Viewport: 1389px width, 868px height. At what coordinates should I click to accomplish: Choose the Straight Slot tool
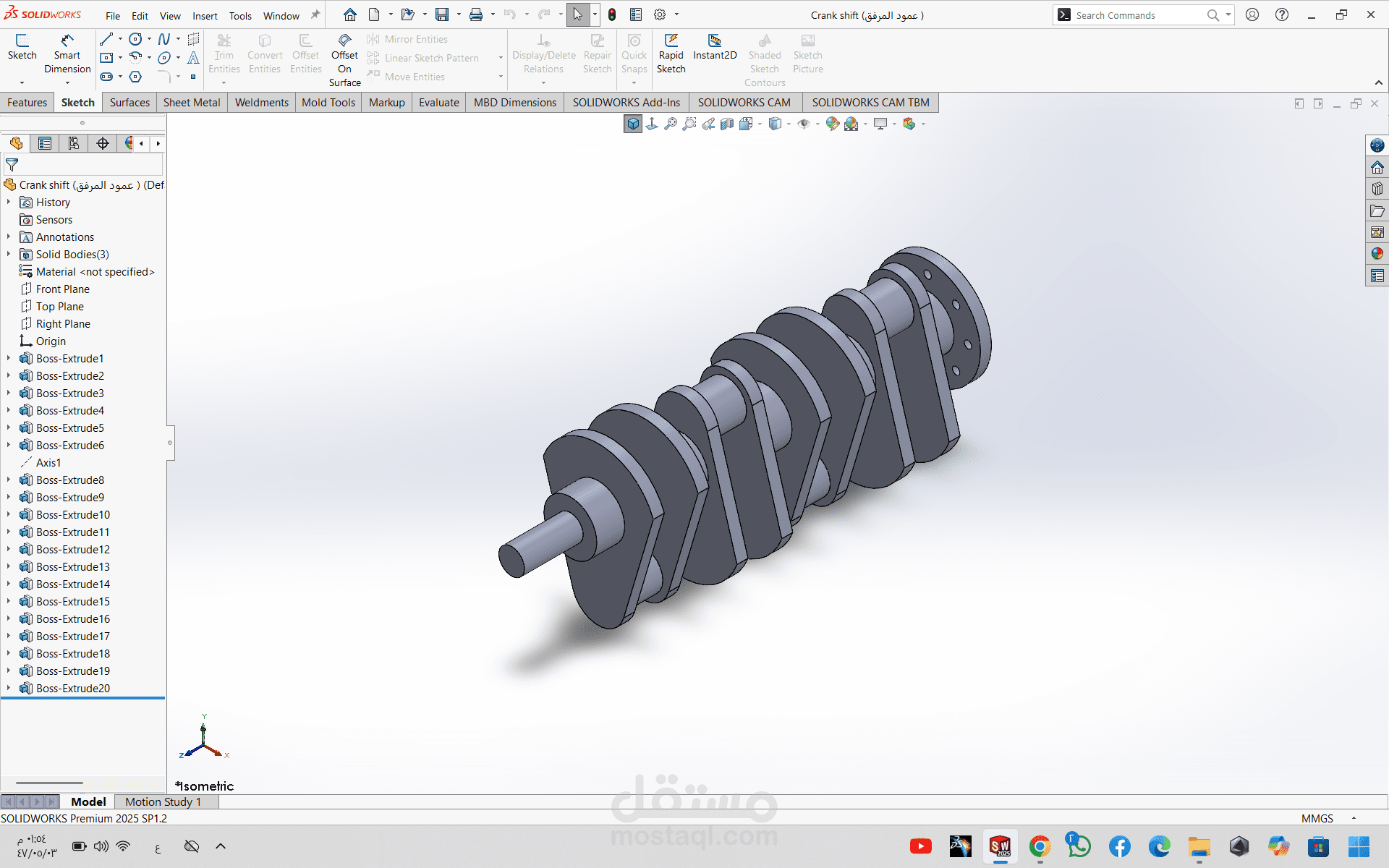click(106, 77)
